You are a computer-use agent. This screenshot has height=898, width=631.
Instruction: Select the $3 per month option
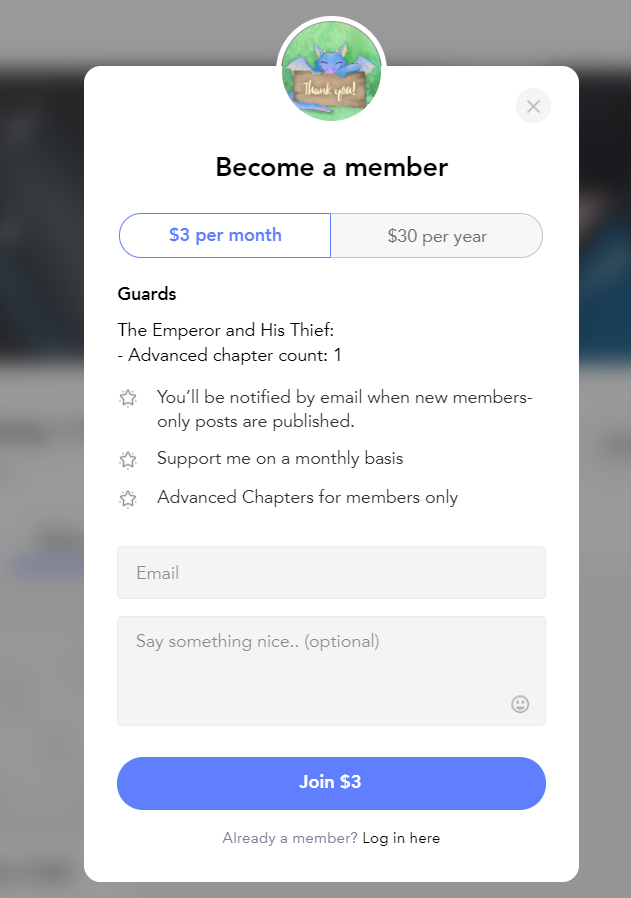pyautogui.click(x=225, y=235)
